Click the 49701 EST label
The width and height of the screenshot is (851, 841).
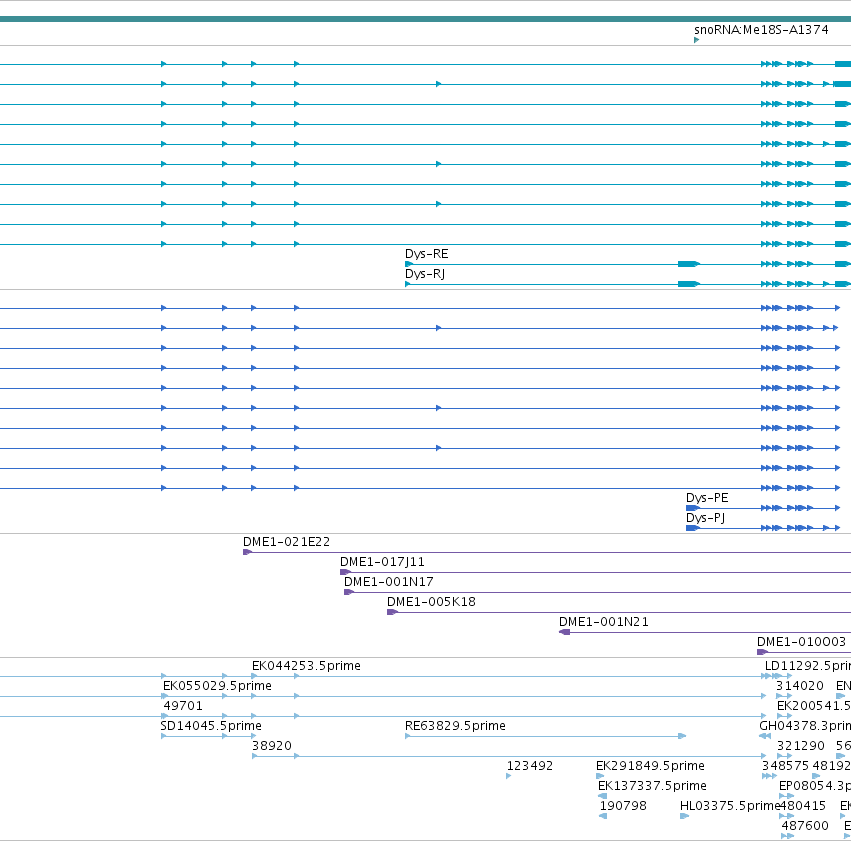coord(183,706)
